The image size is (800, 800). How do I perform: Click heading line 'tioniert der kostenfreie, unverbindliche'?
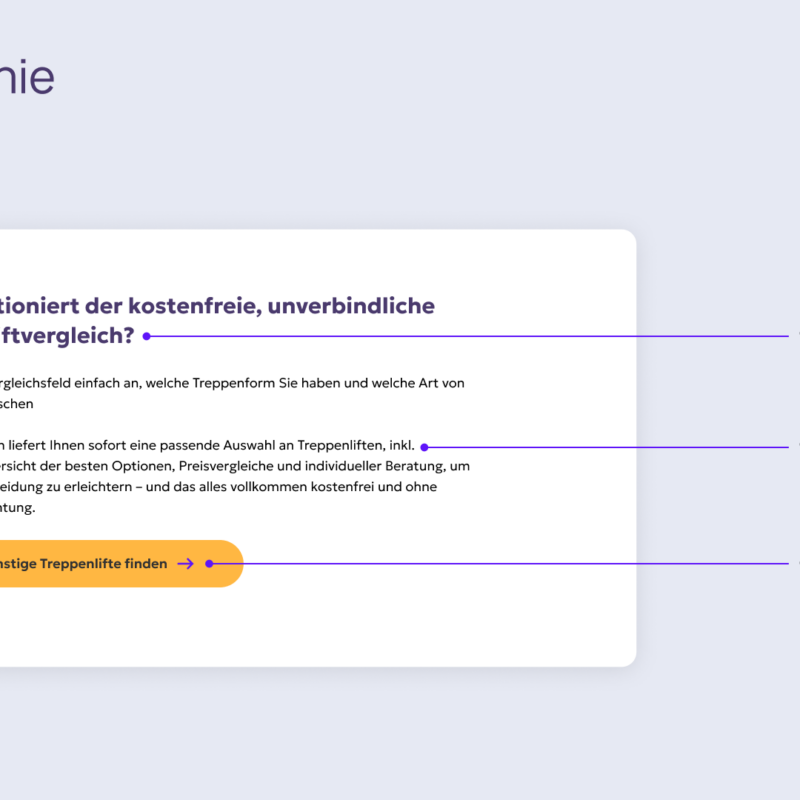(217, 306)
